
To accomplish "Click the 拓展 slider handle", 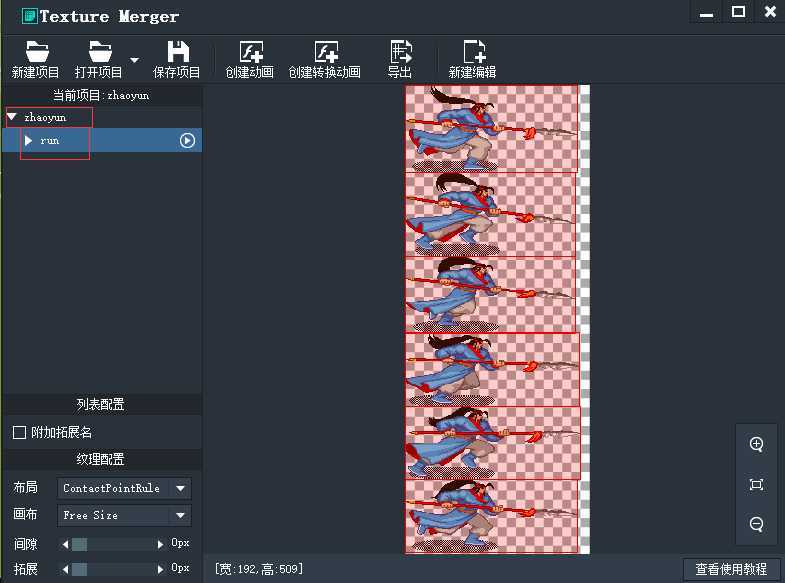I will point(80,569).
